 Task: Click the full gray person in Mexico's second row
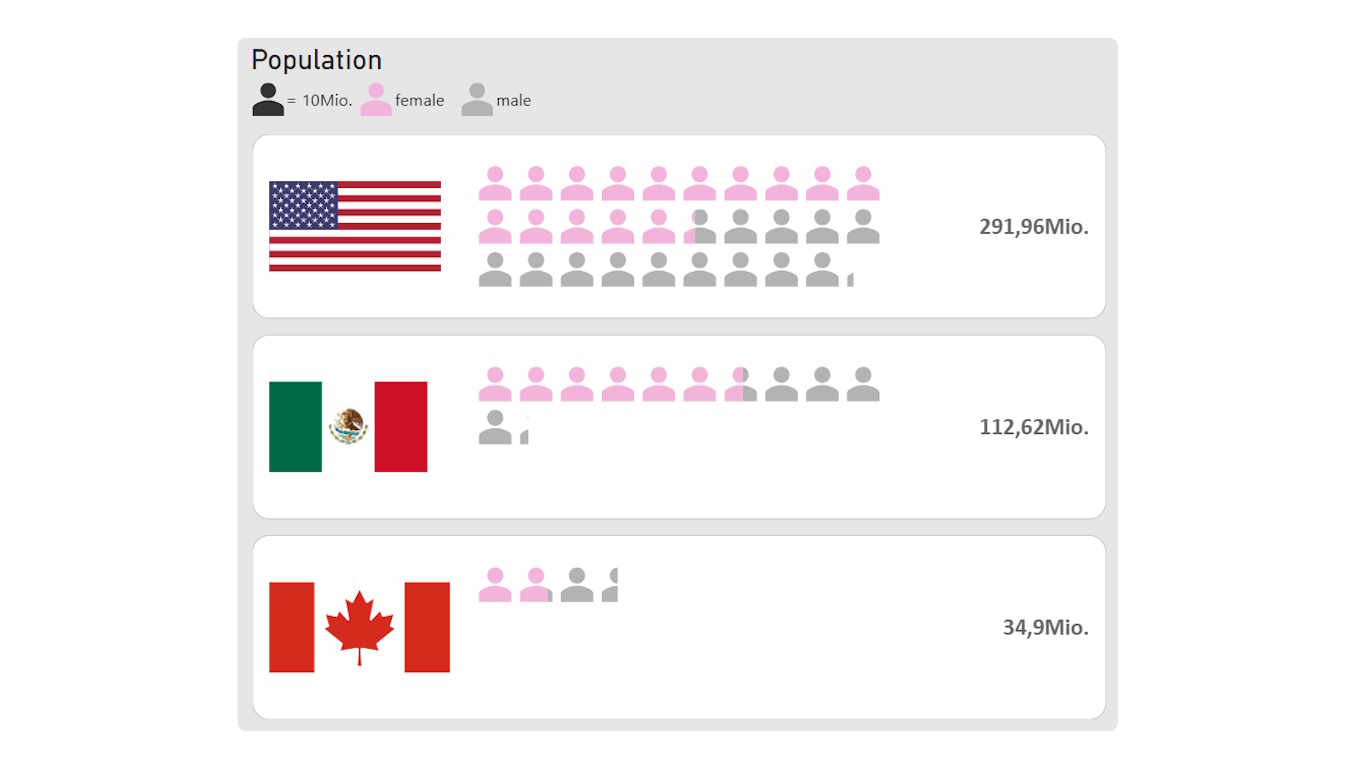click(495, 427)
